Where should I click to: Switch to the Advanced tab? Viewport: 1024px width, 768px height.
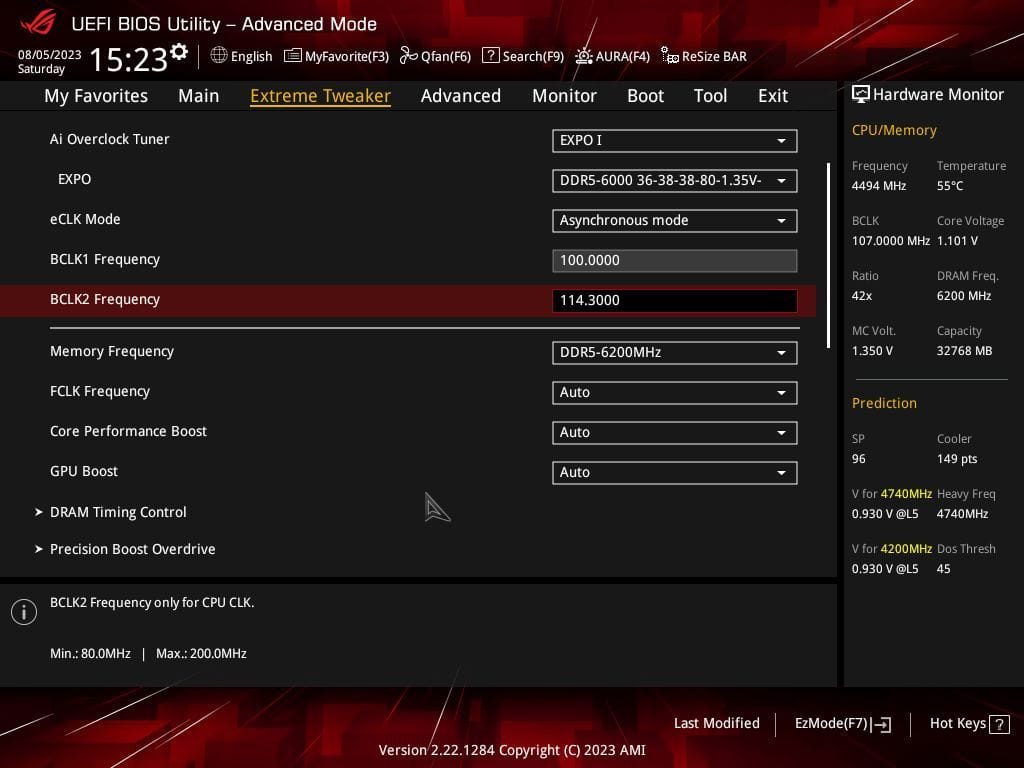(460, 95)
